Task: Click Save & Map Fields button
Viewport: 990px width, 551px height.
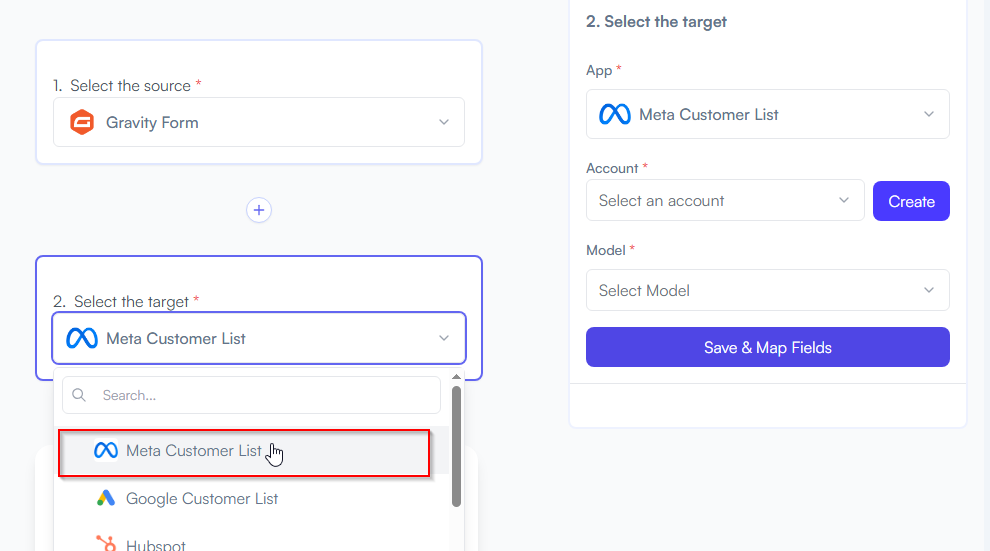Action: tap(768, 347)
